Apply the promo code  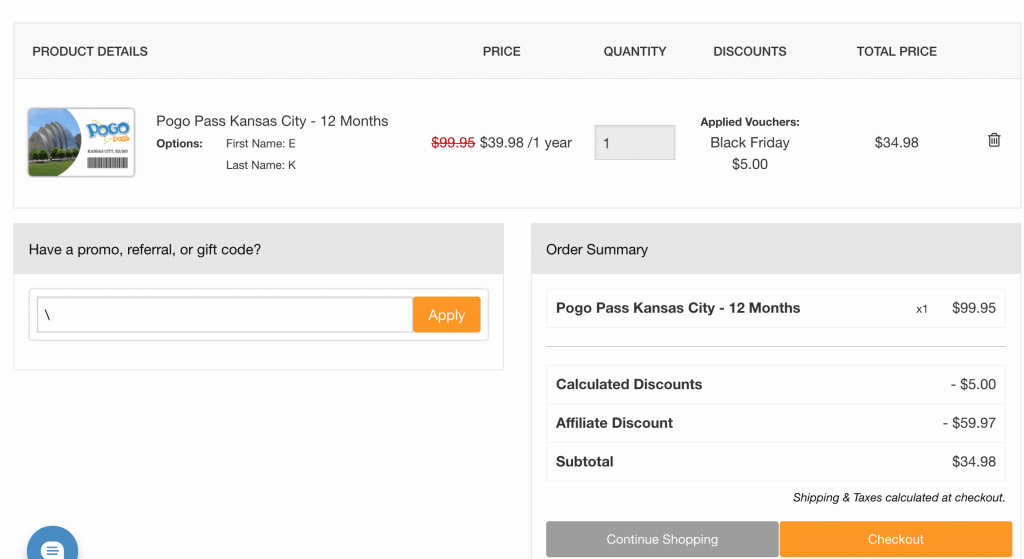coord(447,315)
